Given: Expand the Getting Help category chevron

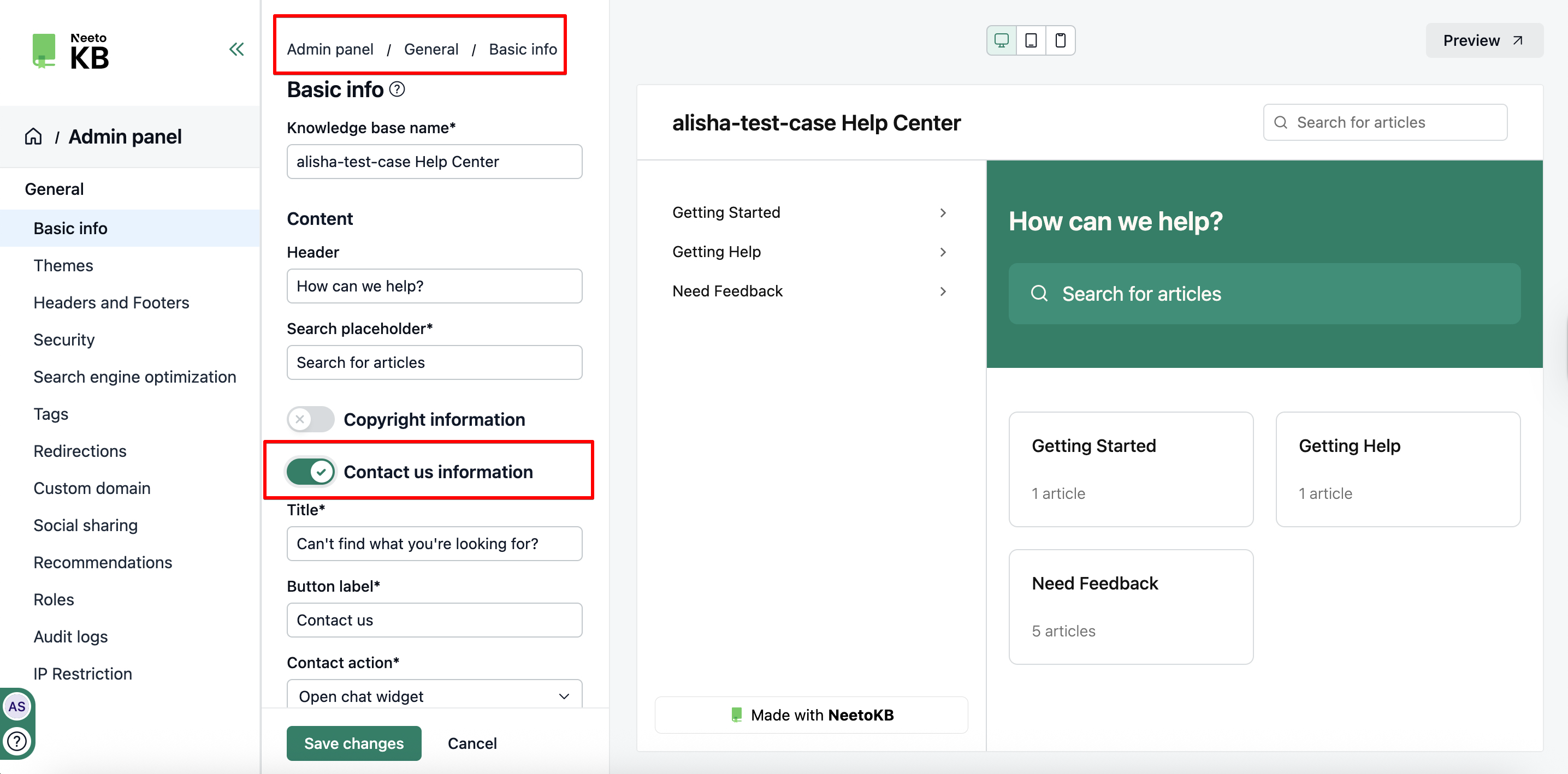Looking at the screenshot, I should (x=943, y=252).
